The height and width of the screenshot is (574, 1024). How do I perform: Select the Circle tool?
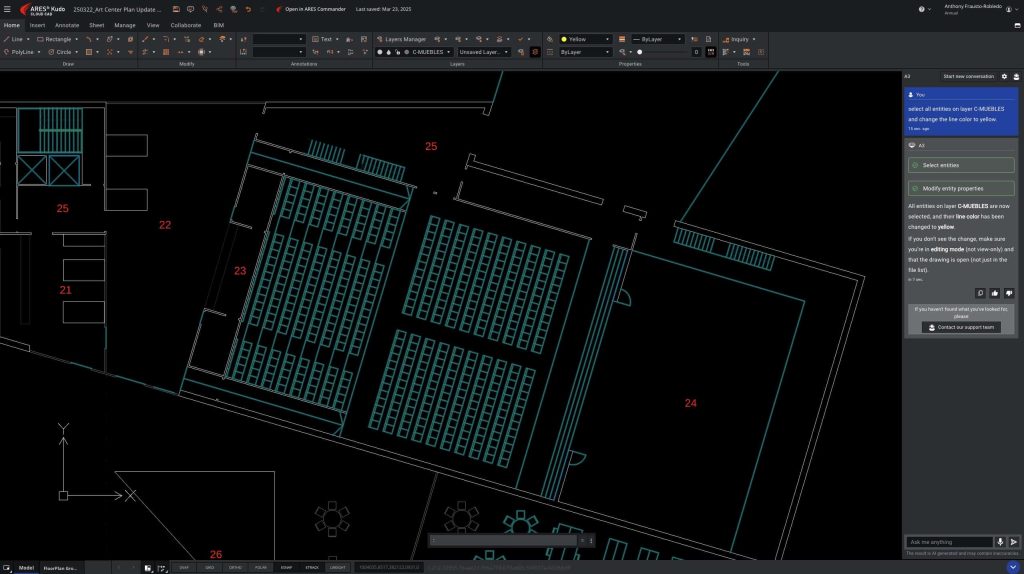(59, 52)
